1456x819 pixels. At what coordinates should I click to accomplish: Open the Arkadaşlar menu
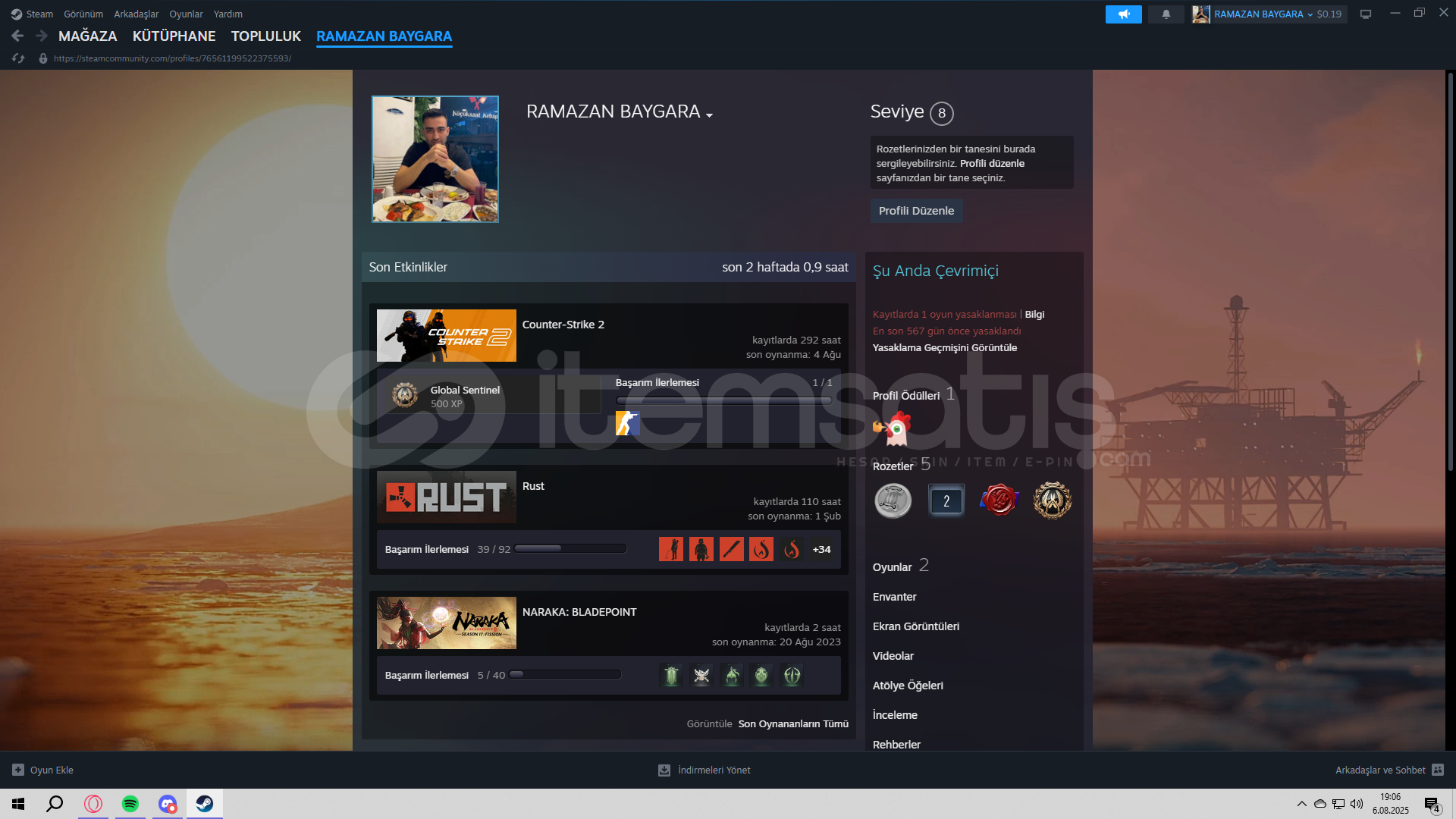coord(136,14)
